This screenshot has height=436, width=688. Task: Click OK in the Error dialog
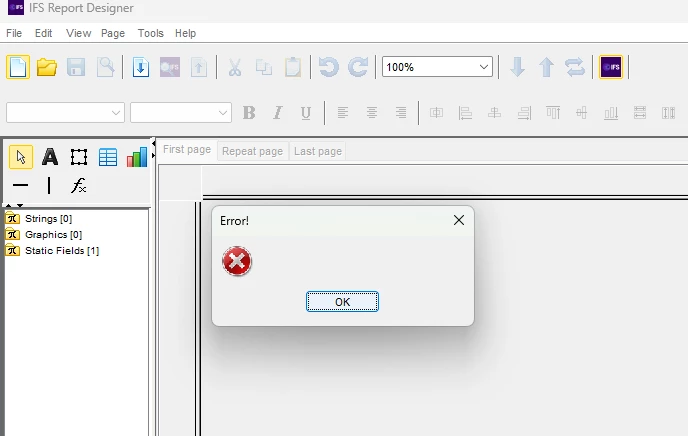coord(342,302)
